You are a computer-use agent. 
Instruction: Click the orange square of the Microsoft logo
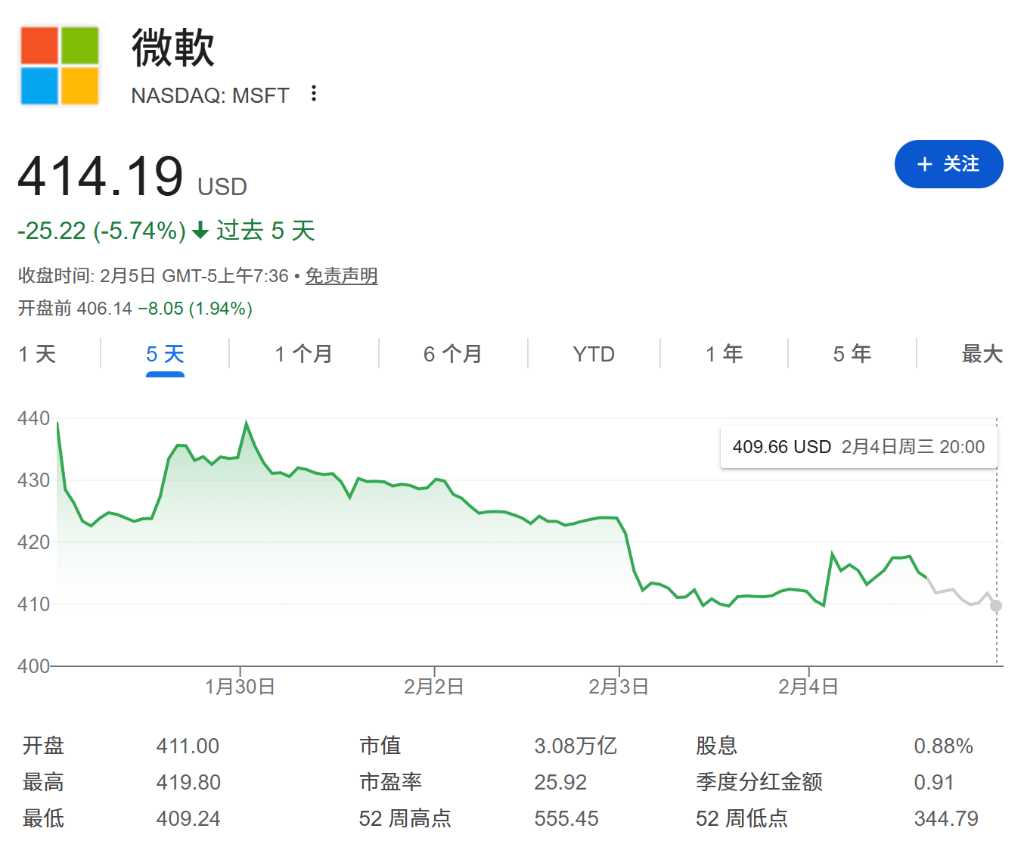point(78,84)
